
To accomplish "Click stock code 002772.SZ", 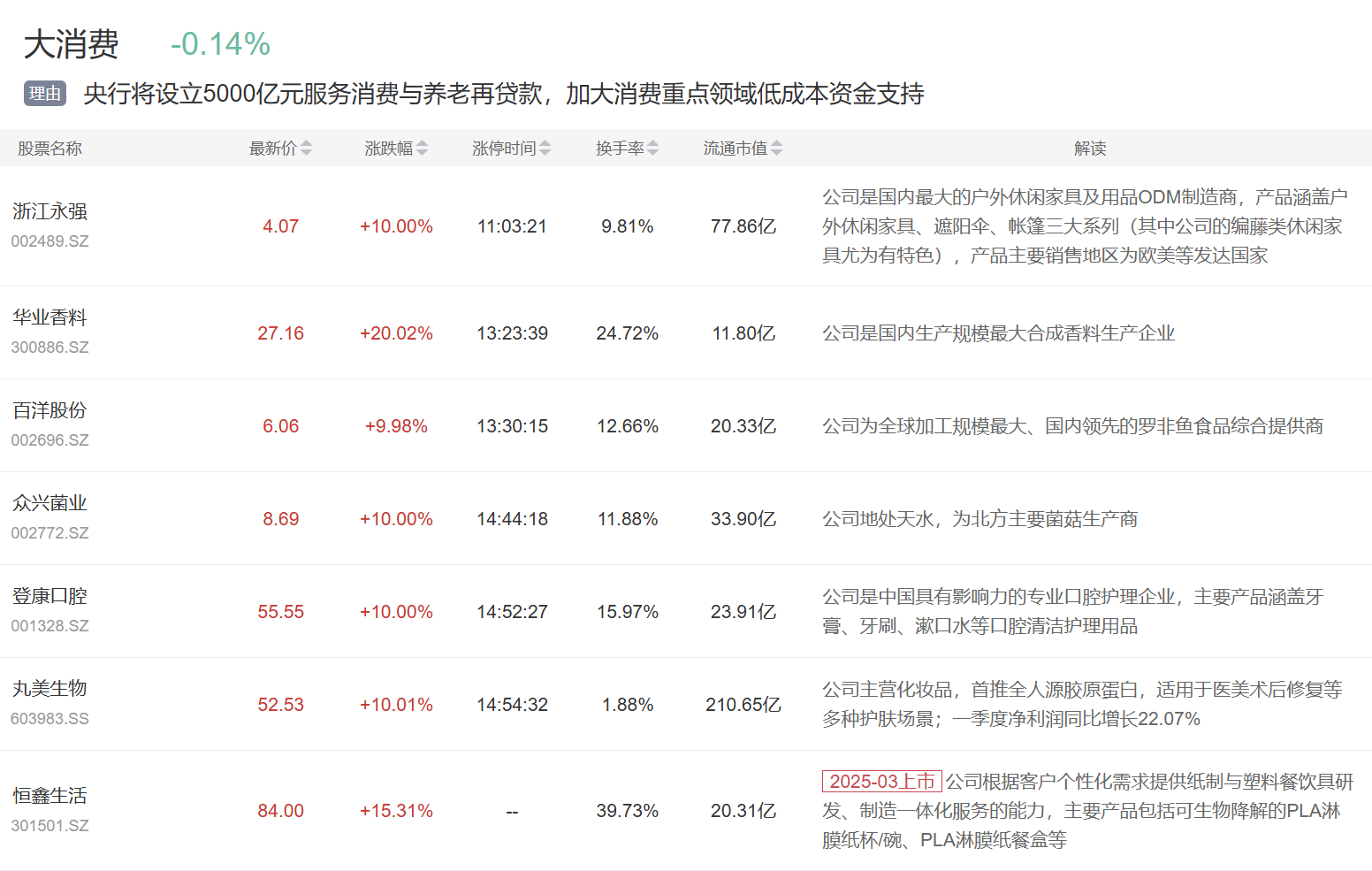I will [50, 533].
